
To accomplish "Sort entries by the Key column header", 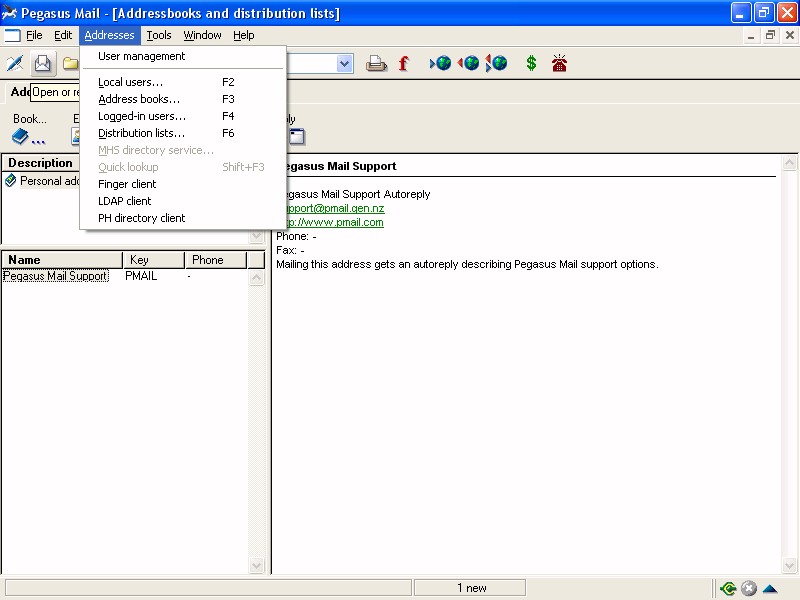I will click(x=154, y=260).
